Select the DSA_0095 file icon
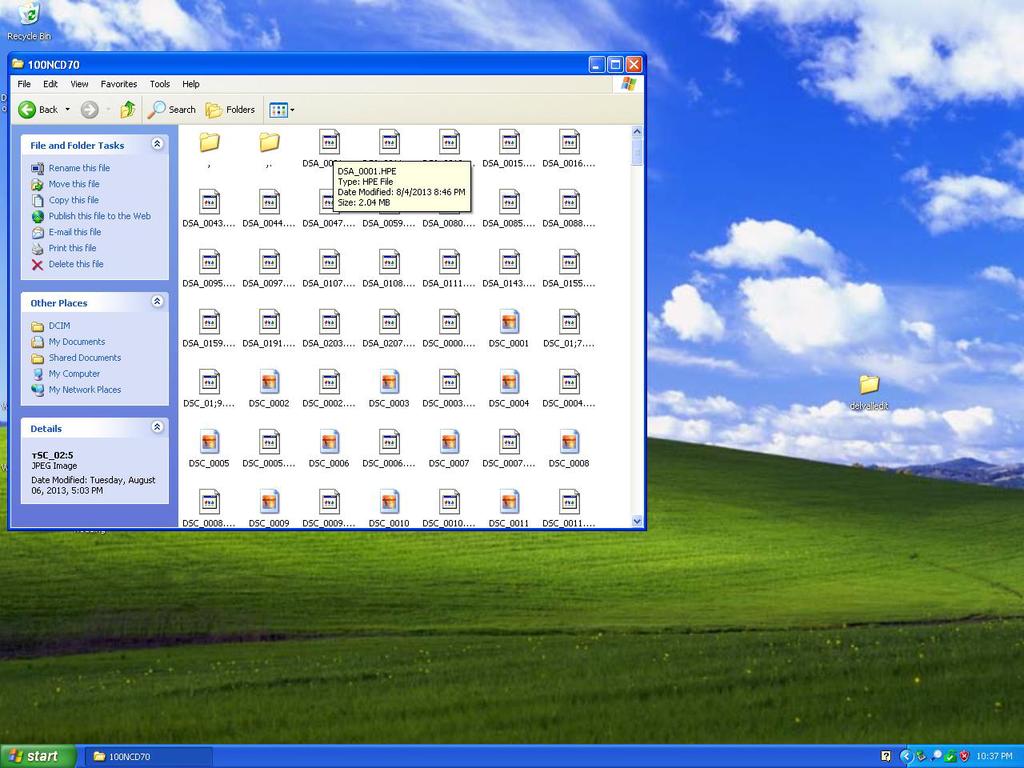The width and height of the screenshot is (1024, 768). coord(209,262)
